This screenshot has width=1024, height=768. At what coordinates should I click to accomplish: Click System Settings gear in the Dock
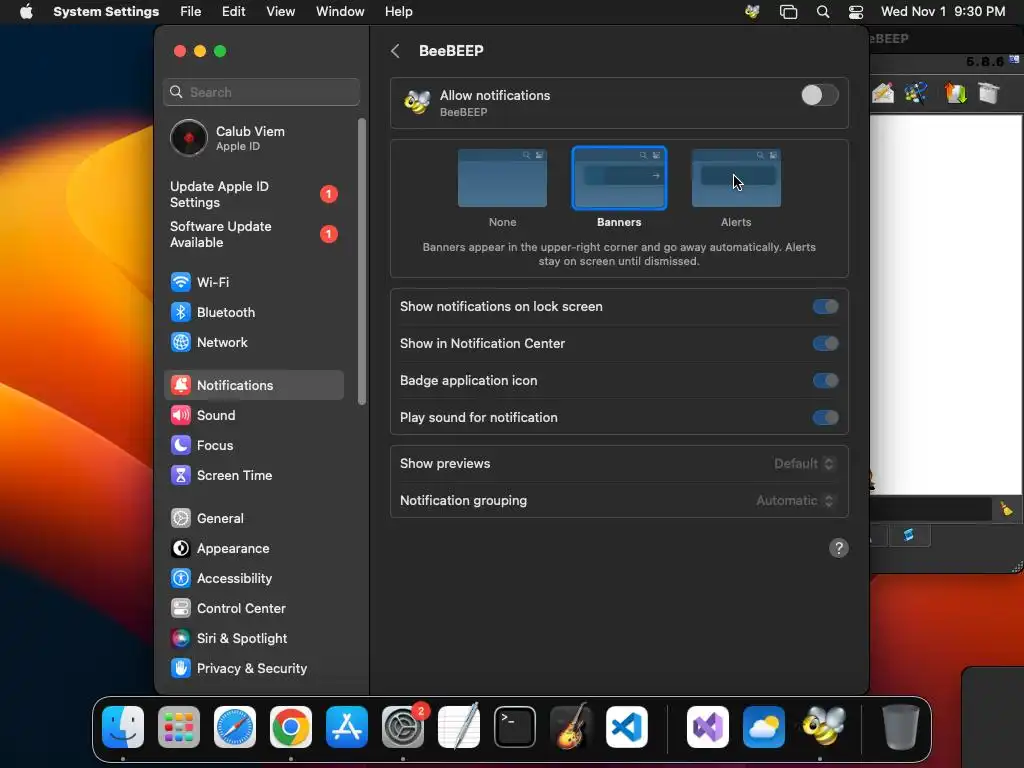pos(403,726)
